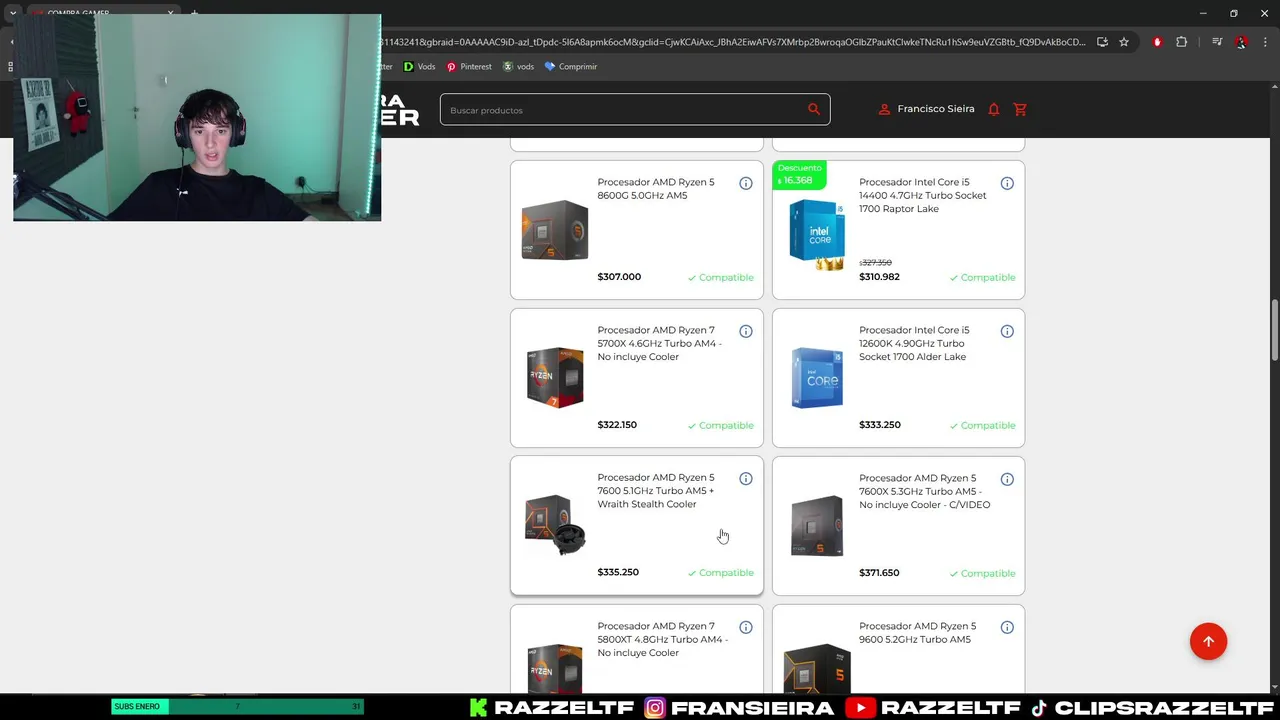Screen dimensions: 1280x720
Task: Open info for Ryzen 5 8600G processor
Action: [745, 183]
